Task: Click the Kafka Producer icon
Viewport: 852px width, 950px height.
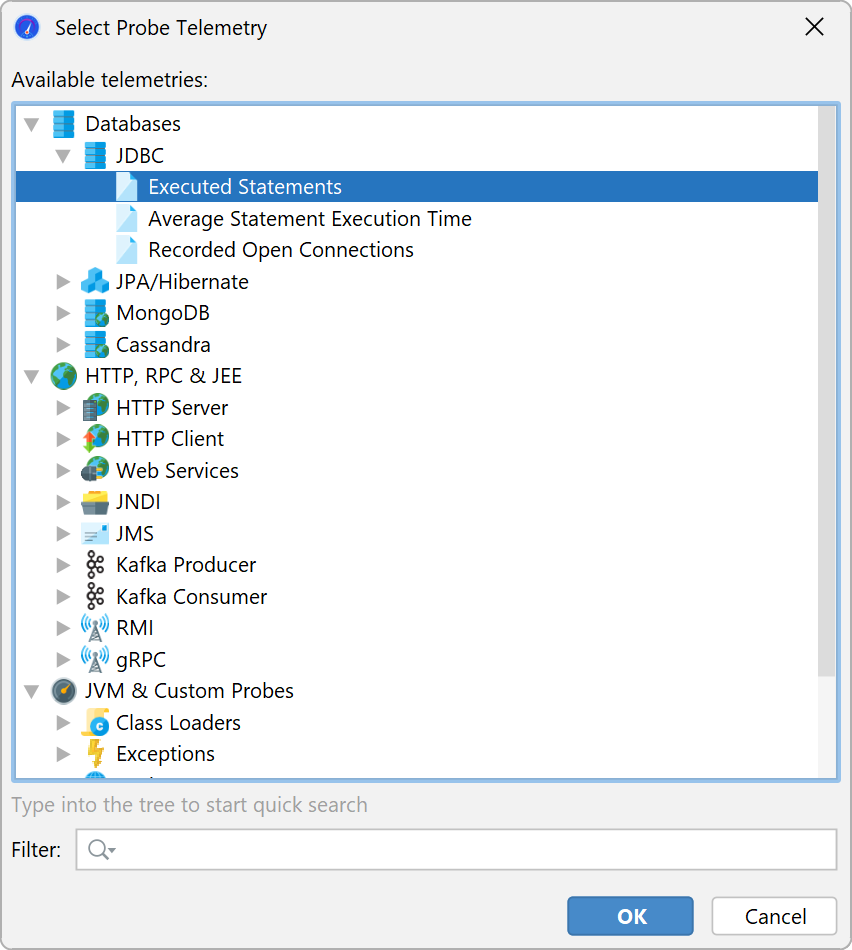Action: (x=95, y=565)
